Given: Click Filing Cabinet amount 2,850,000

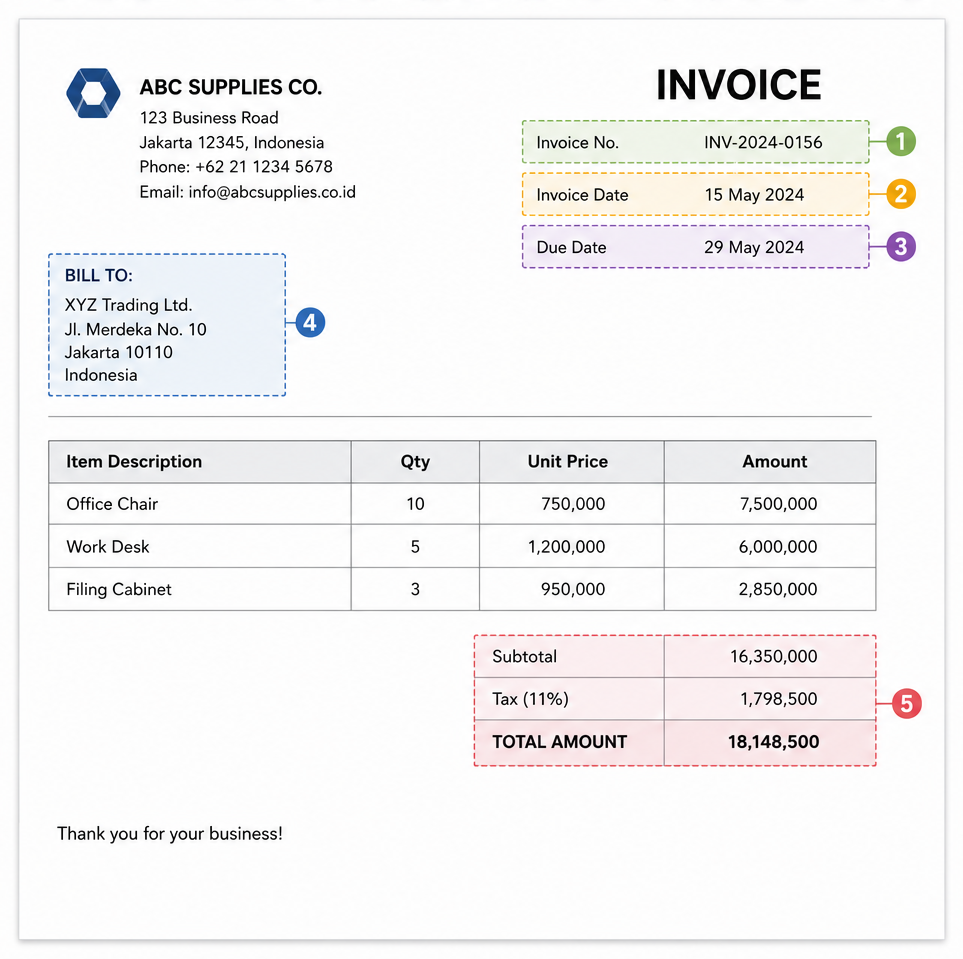Looking at the screenshot, I should [x=778, y=589].
